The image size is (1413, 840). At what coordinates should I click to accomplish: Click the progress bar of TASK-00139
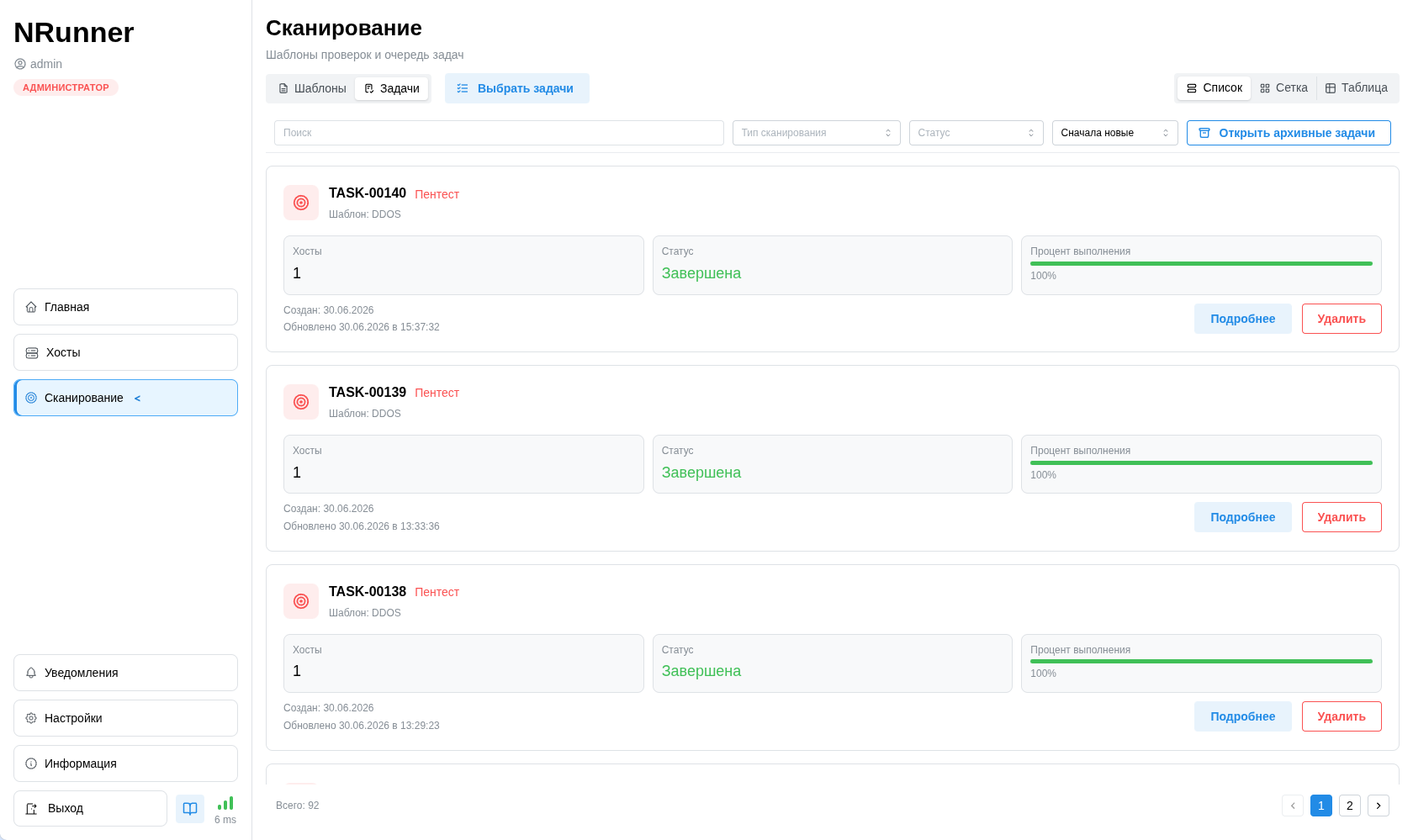[1201, 462]
